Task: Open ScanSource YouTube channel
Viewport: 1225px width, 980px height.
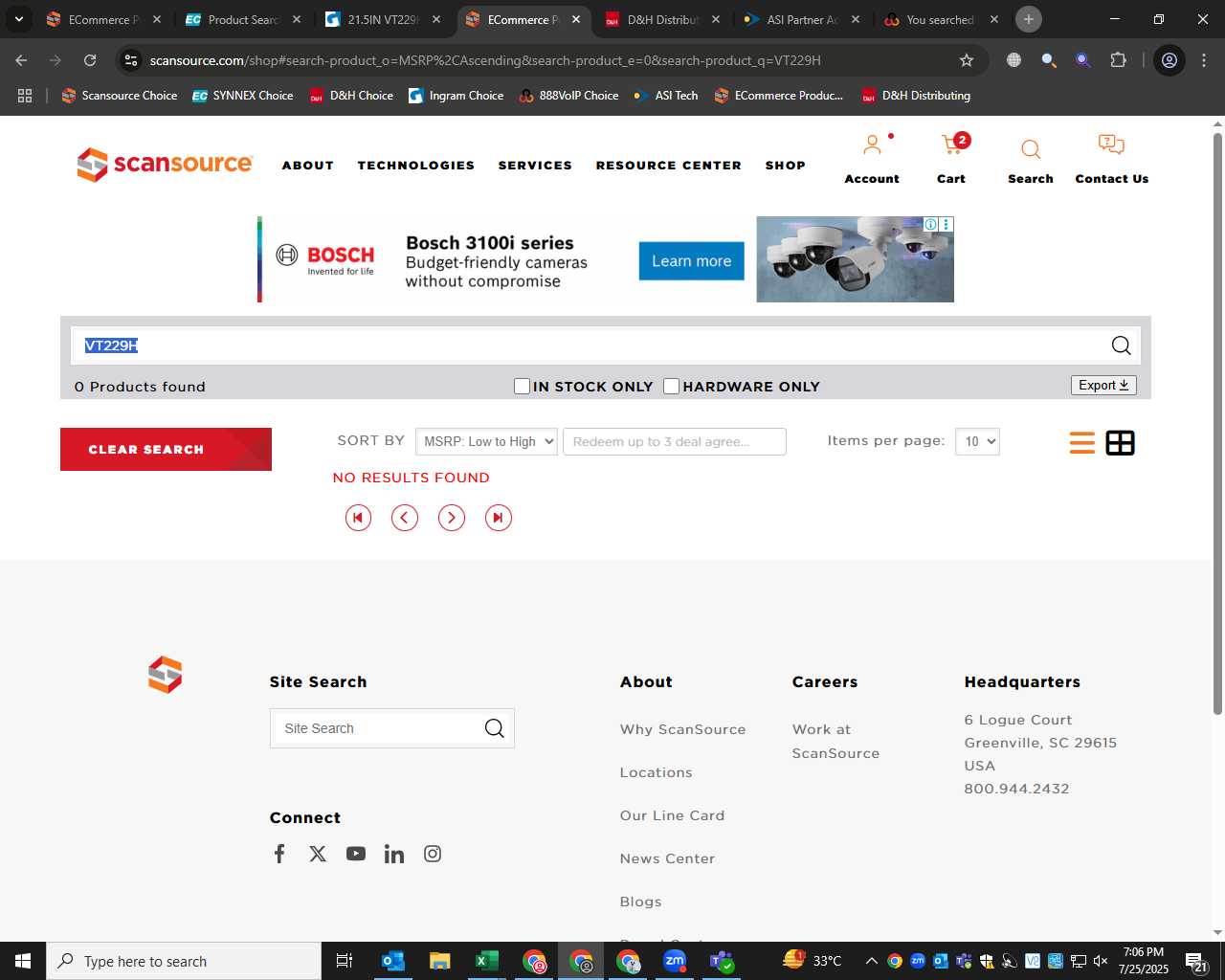Action: pos(356,854)
